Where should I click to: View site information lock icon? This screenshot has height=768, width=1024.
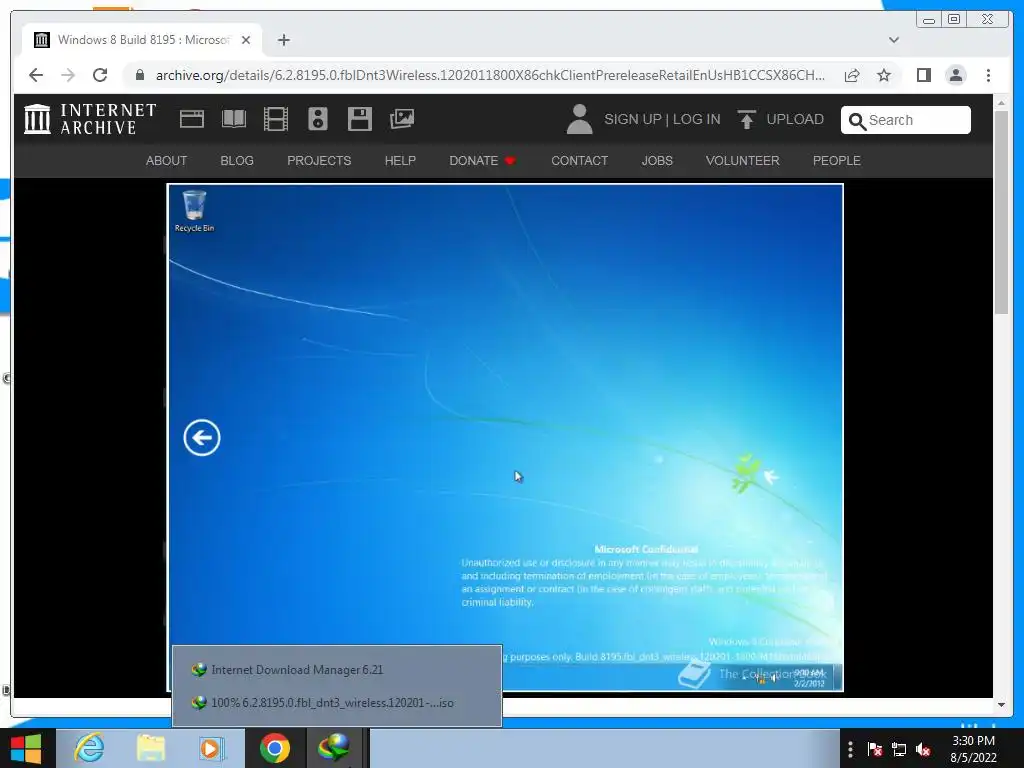click(139, 75)
